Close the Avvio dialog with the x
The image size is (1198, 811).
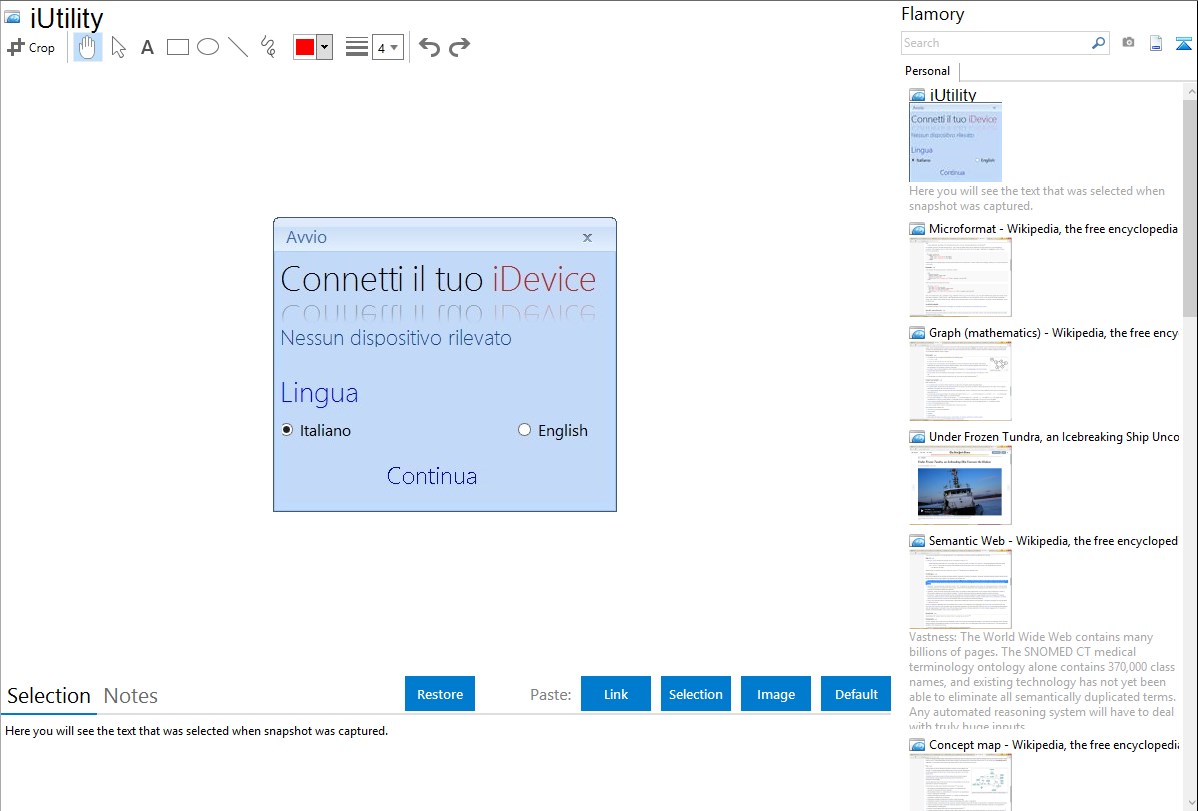click(x=588, y=238)
